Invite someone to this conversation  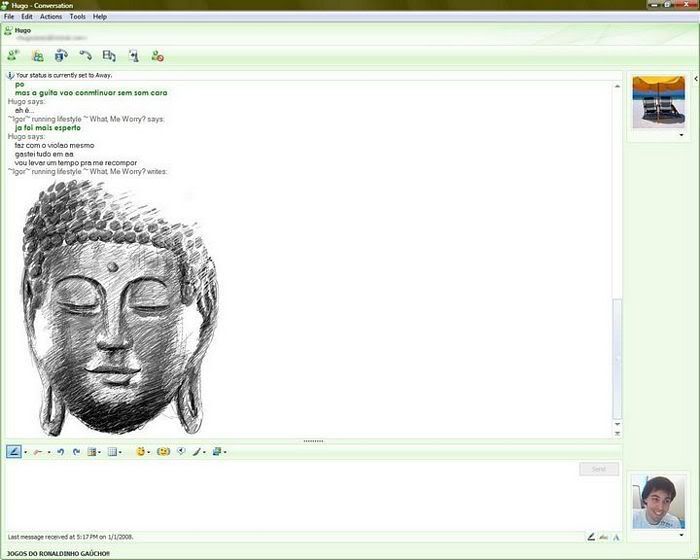(13, 56)
